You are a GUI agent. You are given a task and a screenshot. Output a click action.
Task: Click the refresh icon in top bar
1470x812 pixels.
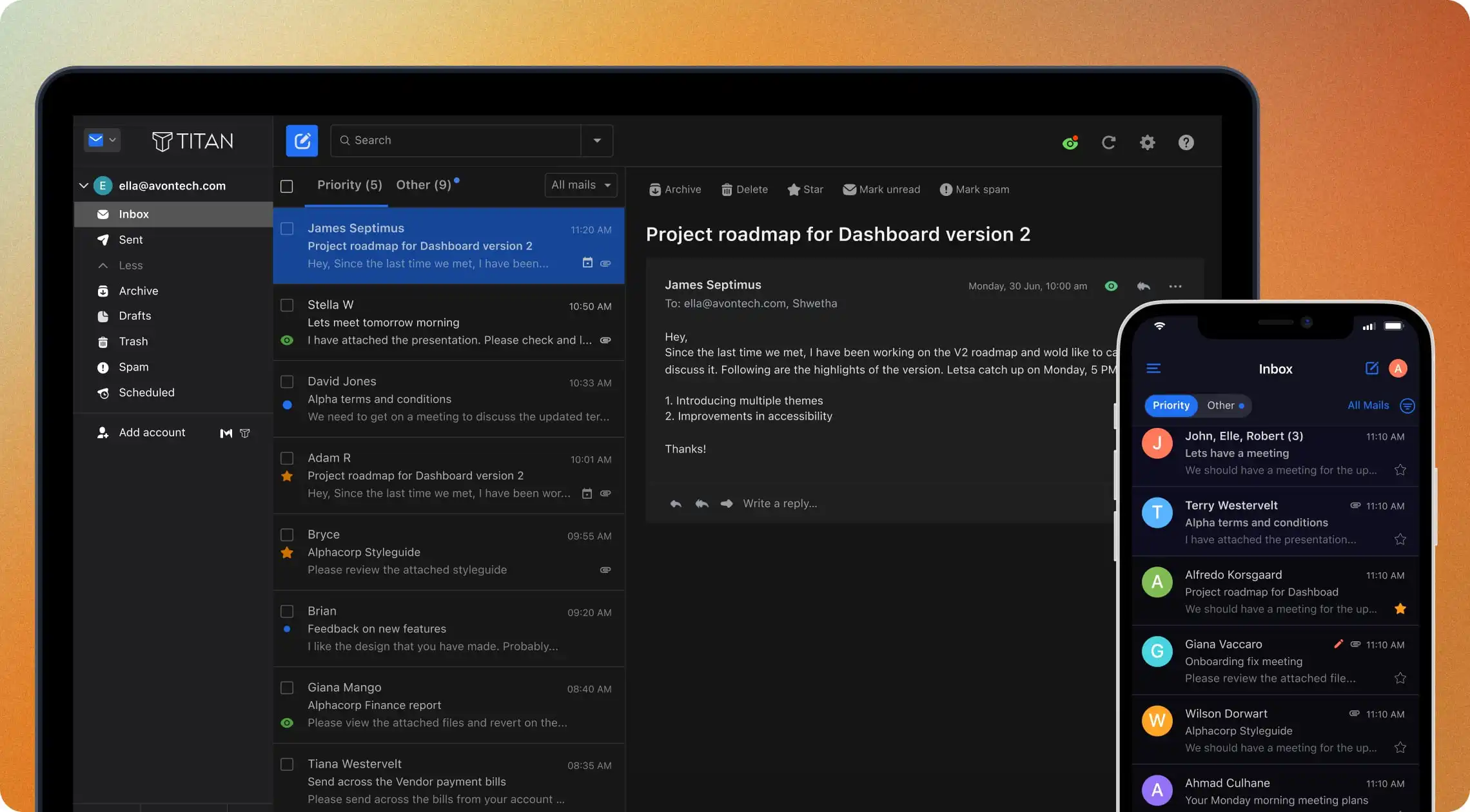1108,142
